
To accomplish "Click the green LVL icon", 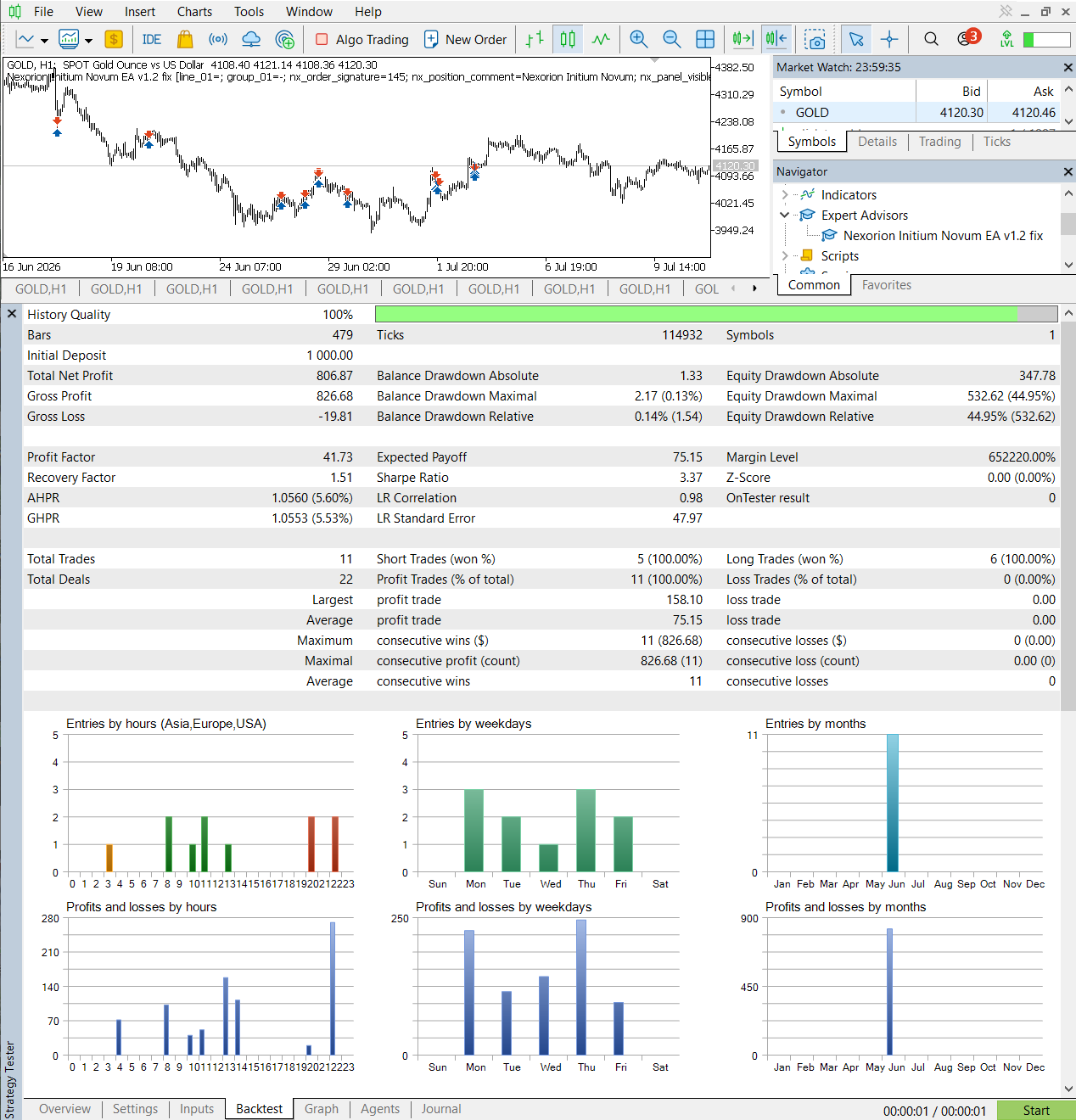I will click(x=1006, y=39).
